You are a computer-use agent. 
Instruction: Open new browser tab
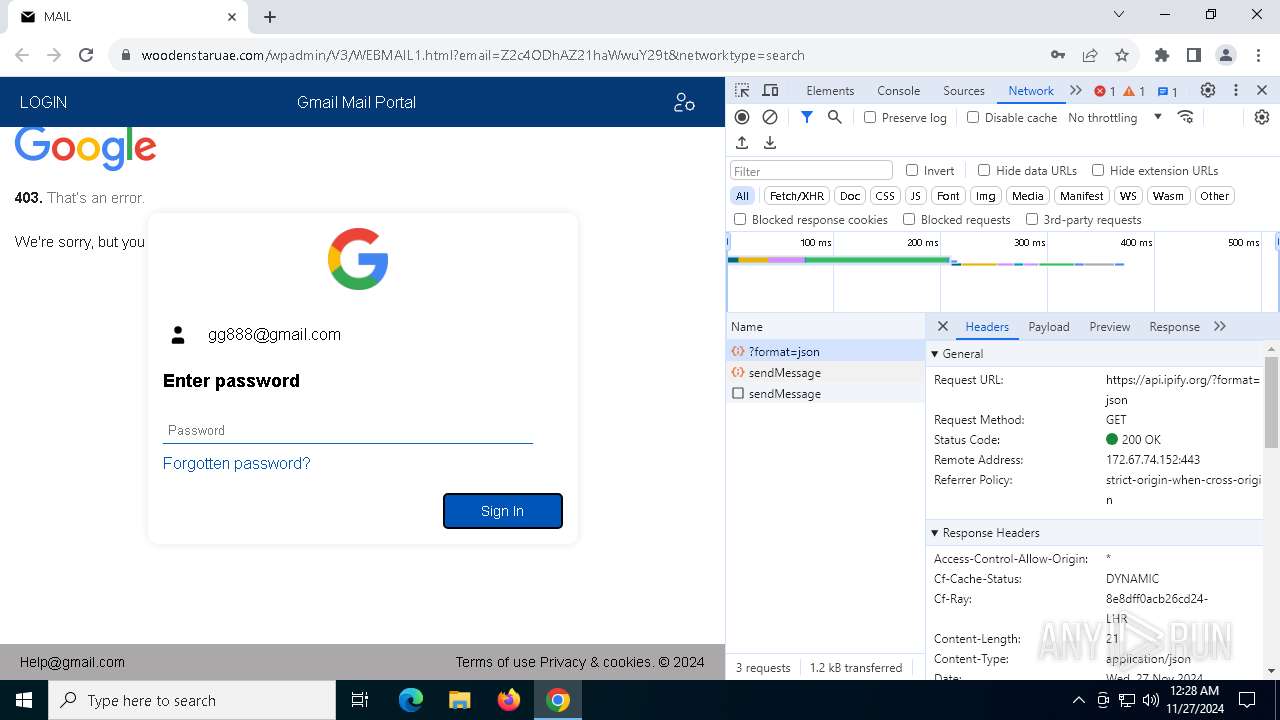pos(270,17)
